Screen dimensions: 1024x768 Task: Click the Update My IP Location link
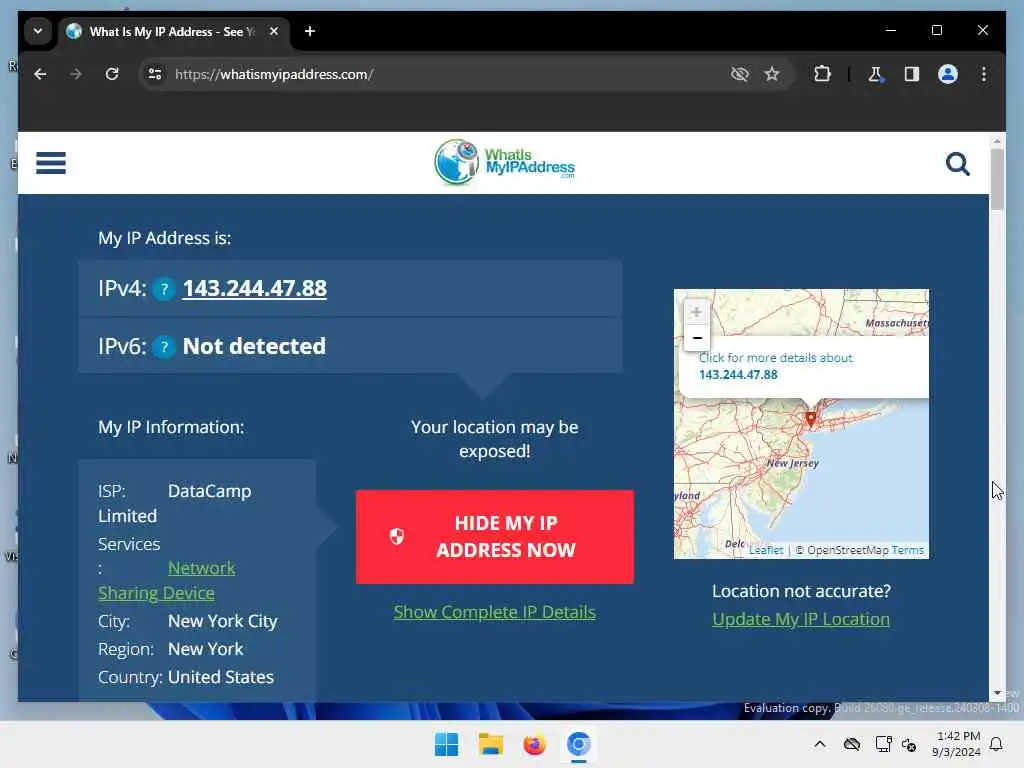[801, 619]
